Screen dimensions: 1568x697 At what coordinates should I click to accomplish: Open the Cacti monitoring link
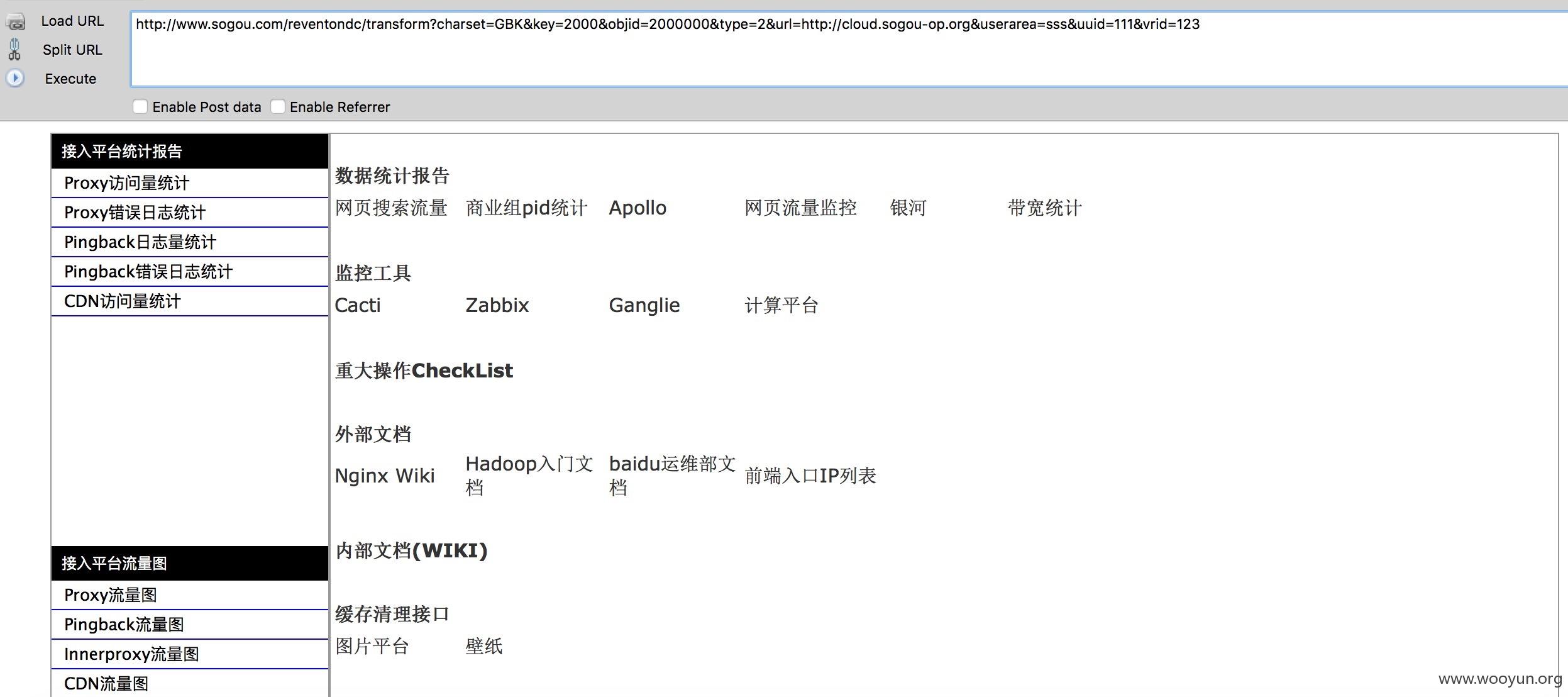click(x=358, y=305)
